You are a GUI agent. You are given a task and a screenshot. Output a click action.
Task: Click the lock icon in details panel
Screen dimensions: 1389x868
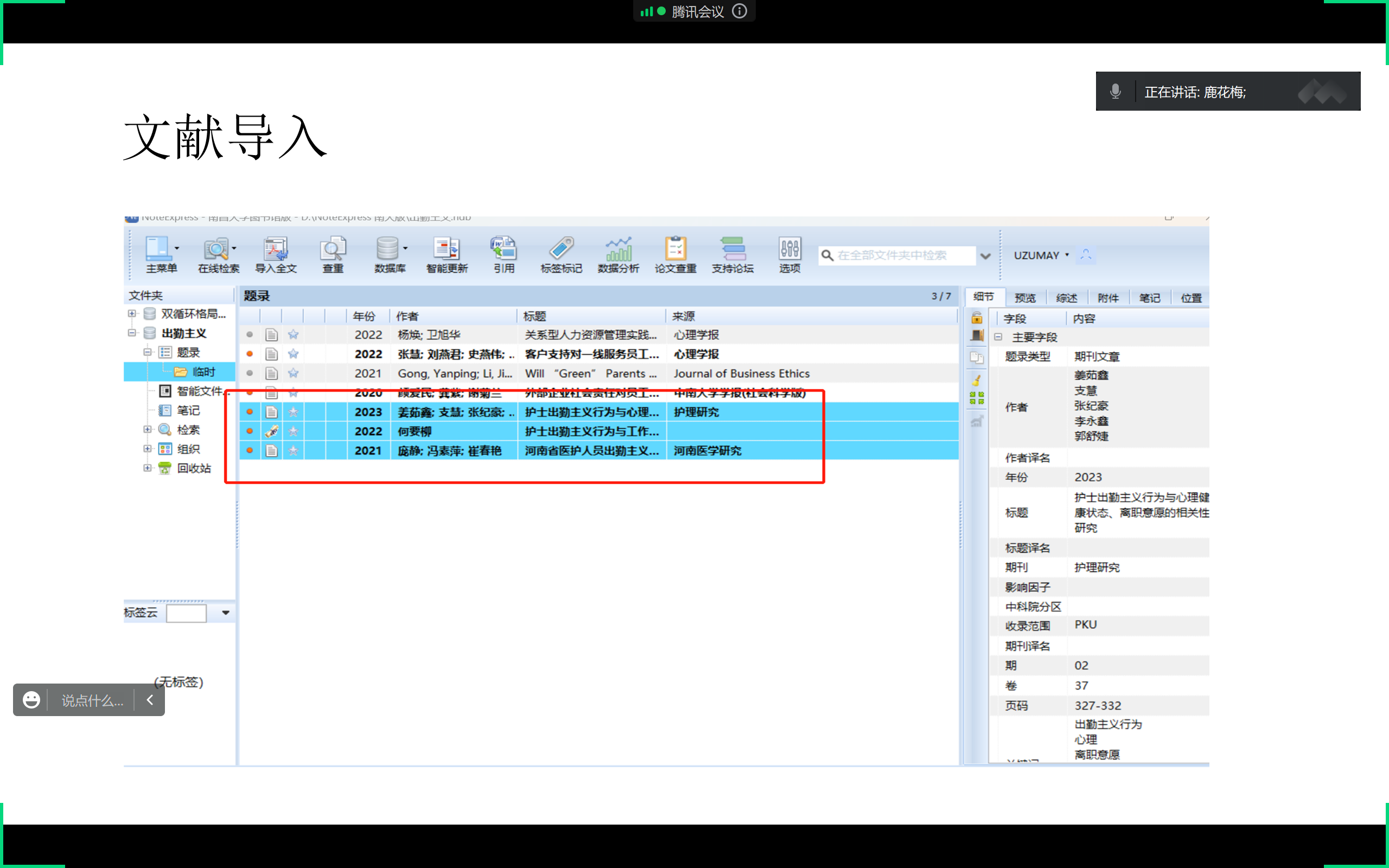977,317
